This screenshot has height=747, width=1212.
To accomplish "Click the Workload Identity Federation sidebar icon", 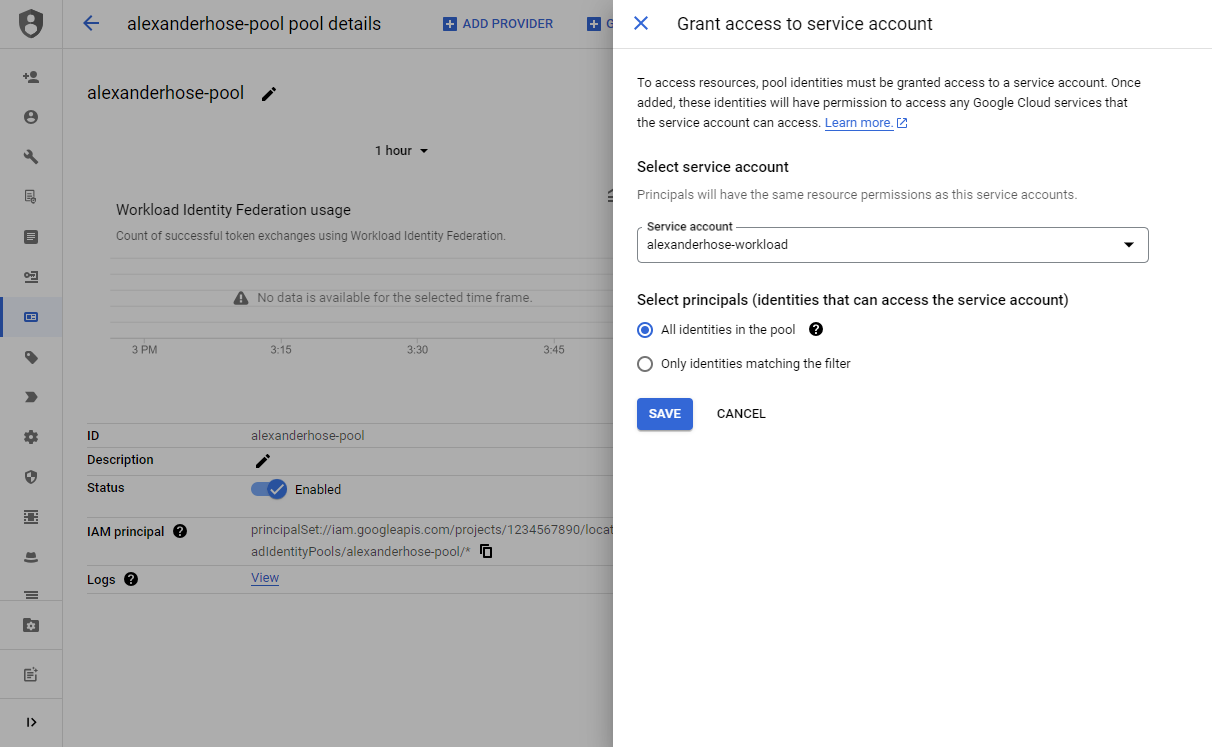I will [30, 316].
